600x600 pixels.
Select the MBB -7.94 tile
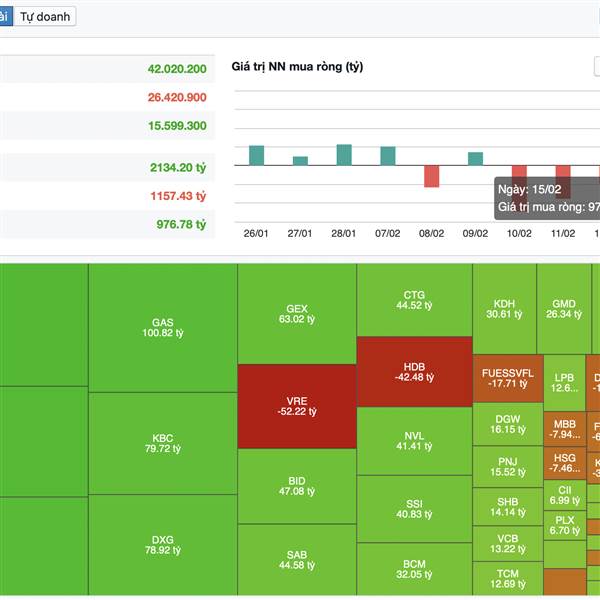tap(565, 429)
